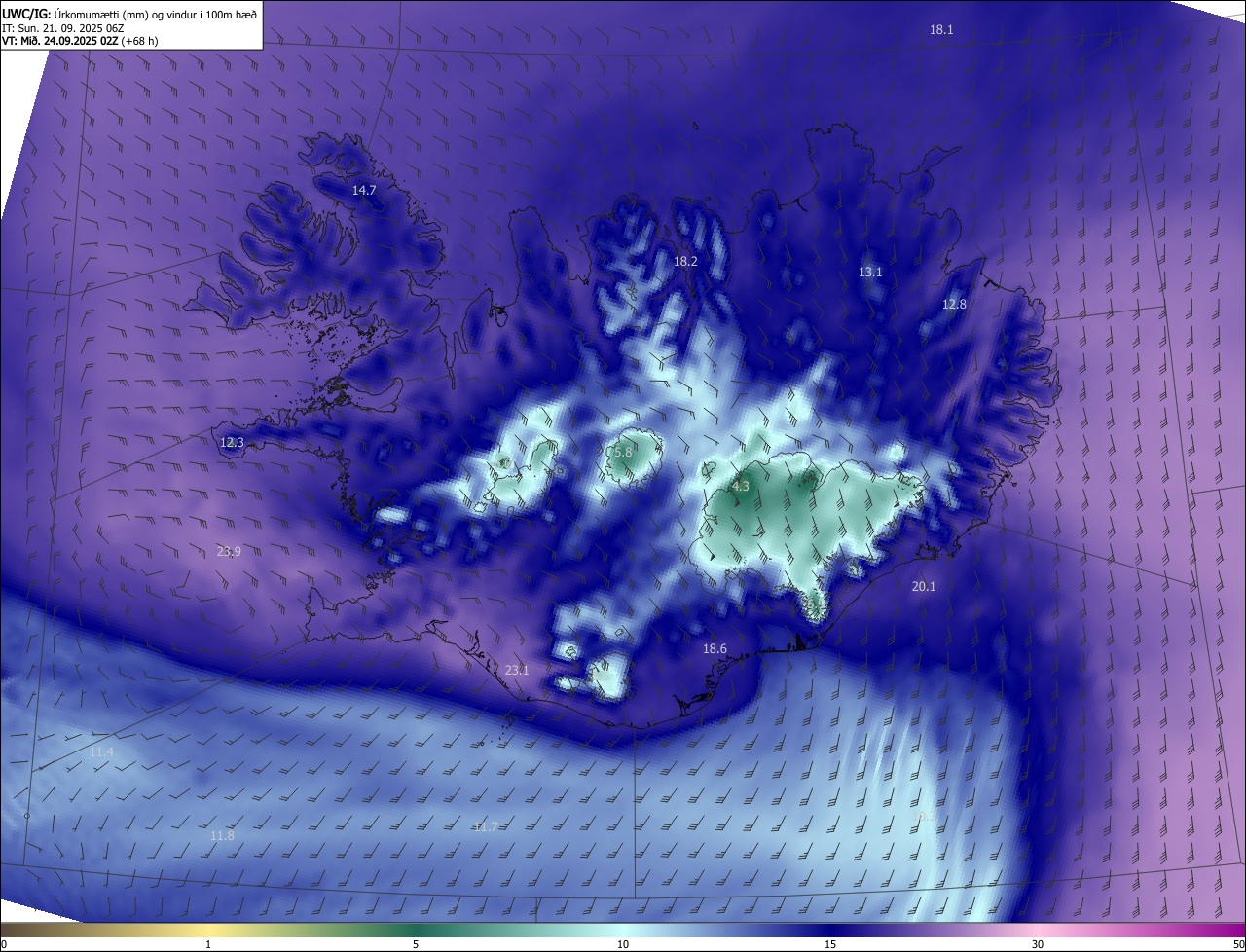This screenshot has width=1246, height=952.
Task: Click the 11.7 value south of Iceland
Action: click(x=485, y=827)
